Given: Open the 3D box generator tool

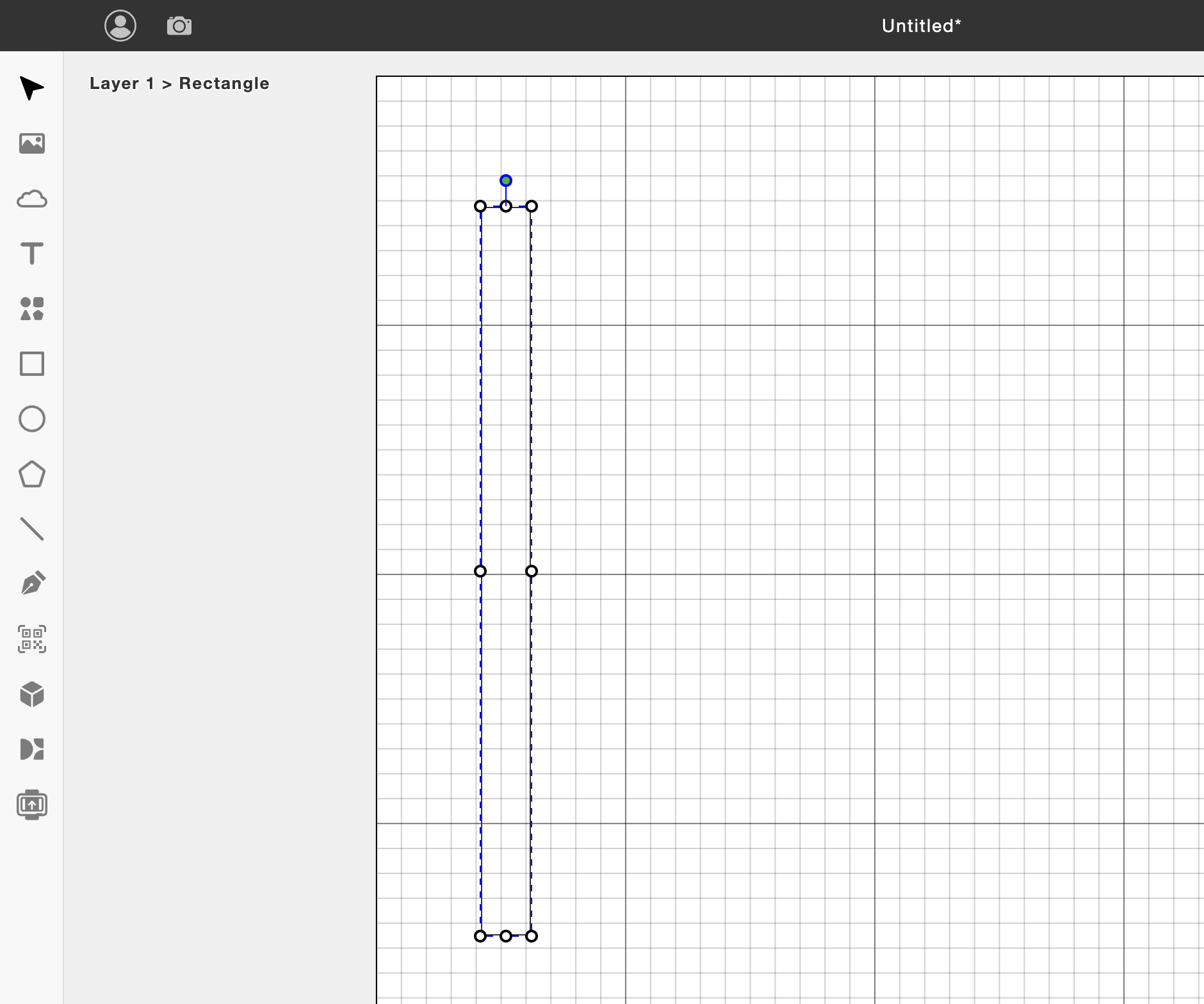Looking at the screenshot, I should coord(31,694).
